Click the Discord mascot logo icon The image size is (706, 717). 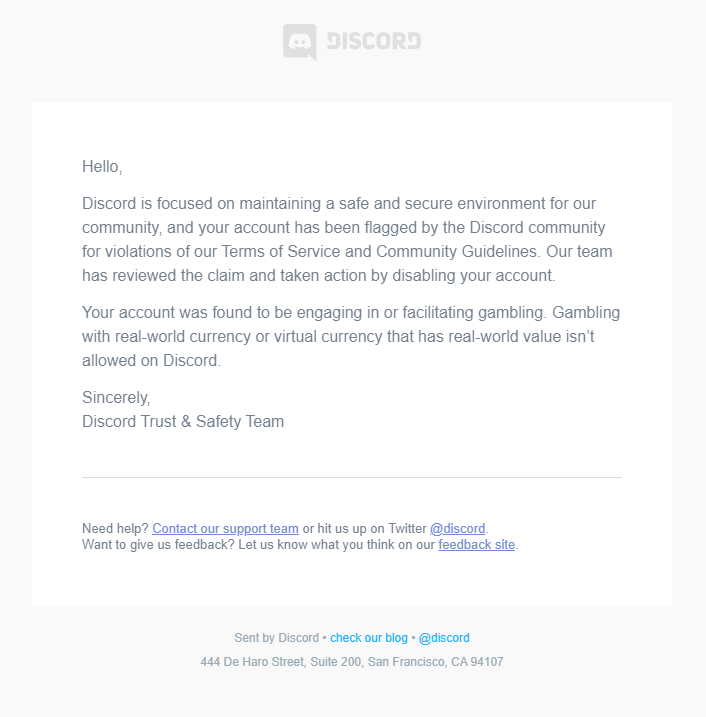(x=300, y=42)
